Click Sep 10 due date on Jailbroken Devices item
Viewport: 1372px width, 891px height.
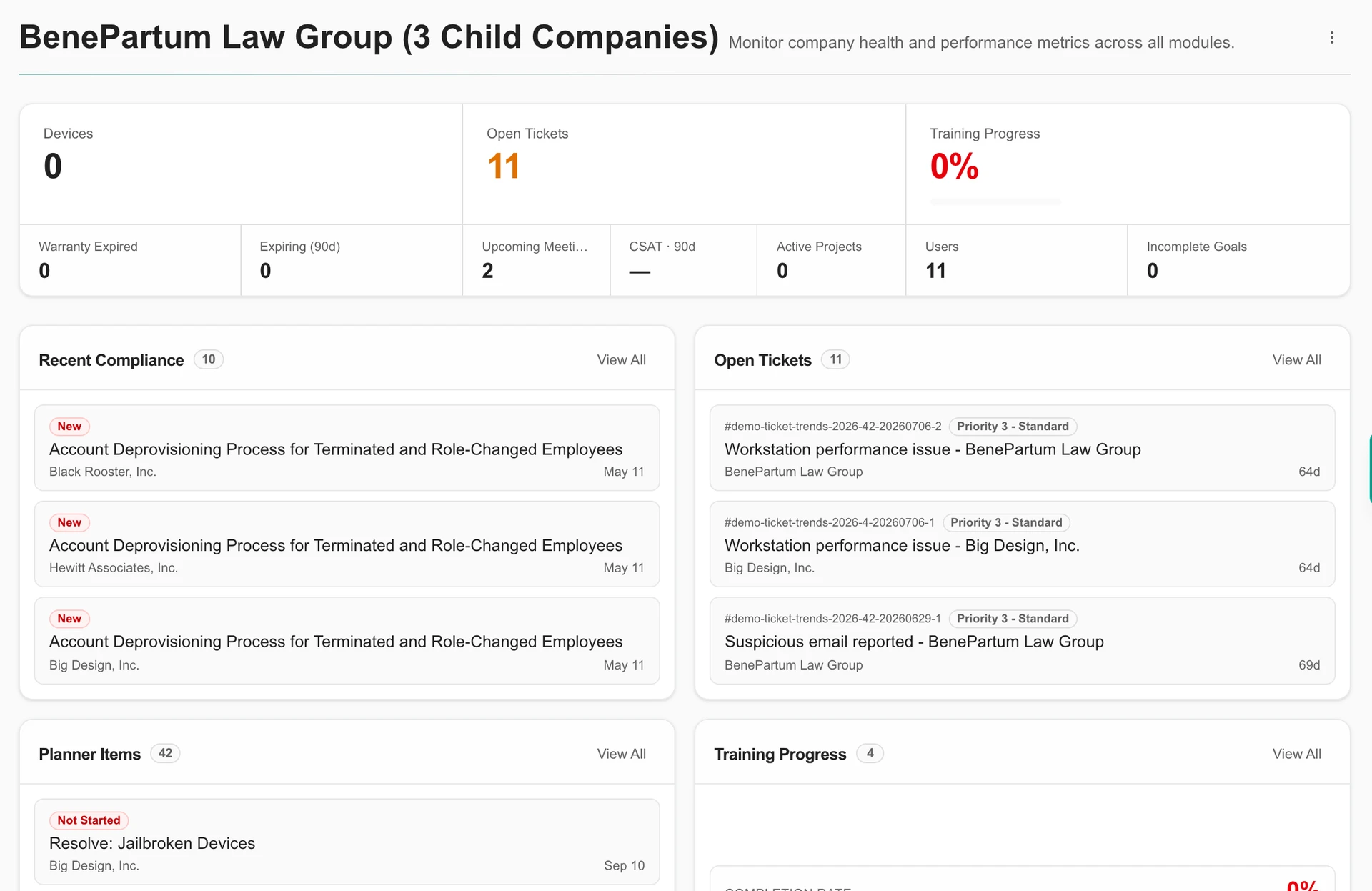624,865
